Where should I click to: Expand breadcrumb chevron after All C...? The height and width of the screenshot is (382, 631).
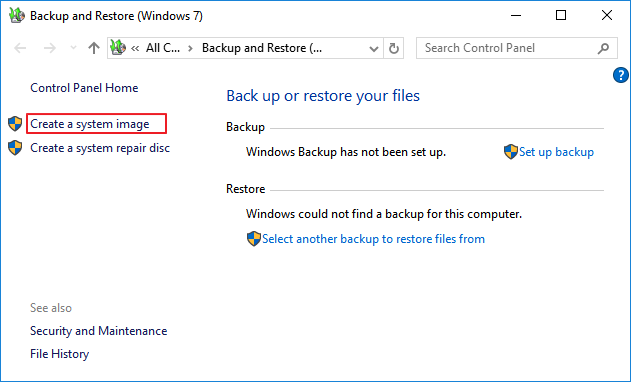click(x=190, y=49)
